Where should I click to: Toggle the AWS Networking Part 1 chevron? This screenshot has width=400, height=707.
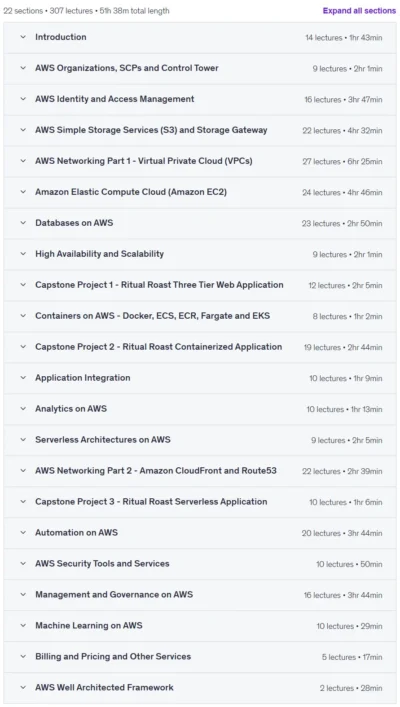coord(23,161)
